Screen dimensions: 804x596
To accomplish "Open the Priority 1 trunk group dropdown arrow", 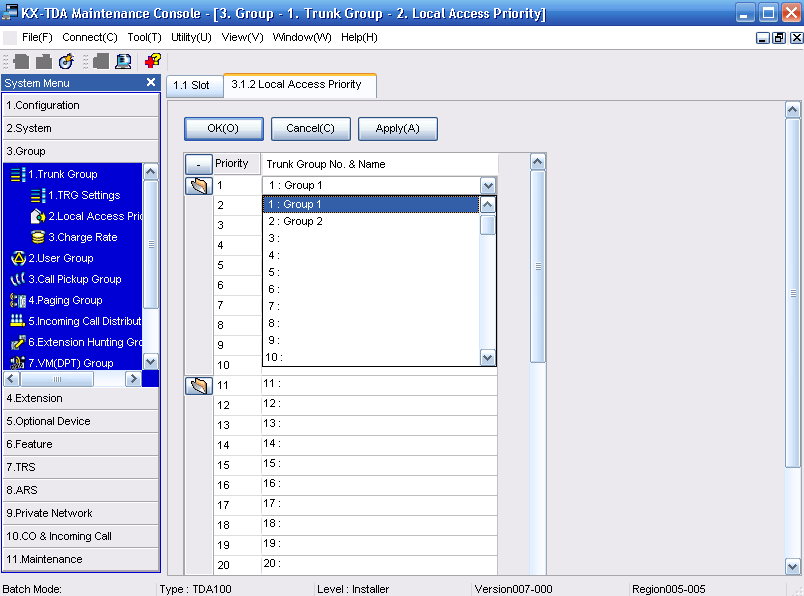I will [x=488, y=186].
